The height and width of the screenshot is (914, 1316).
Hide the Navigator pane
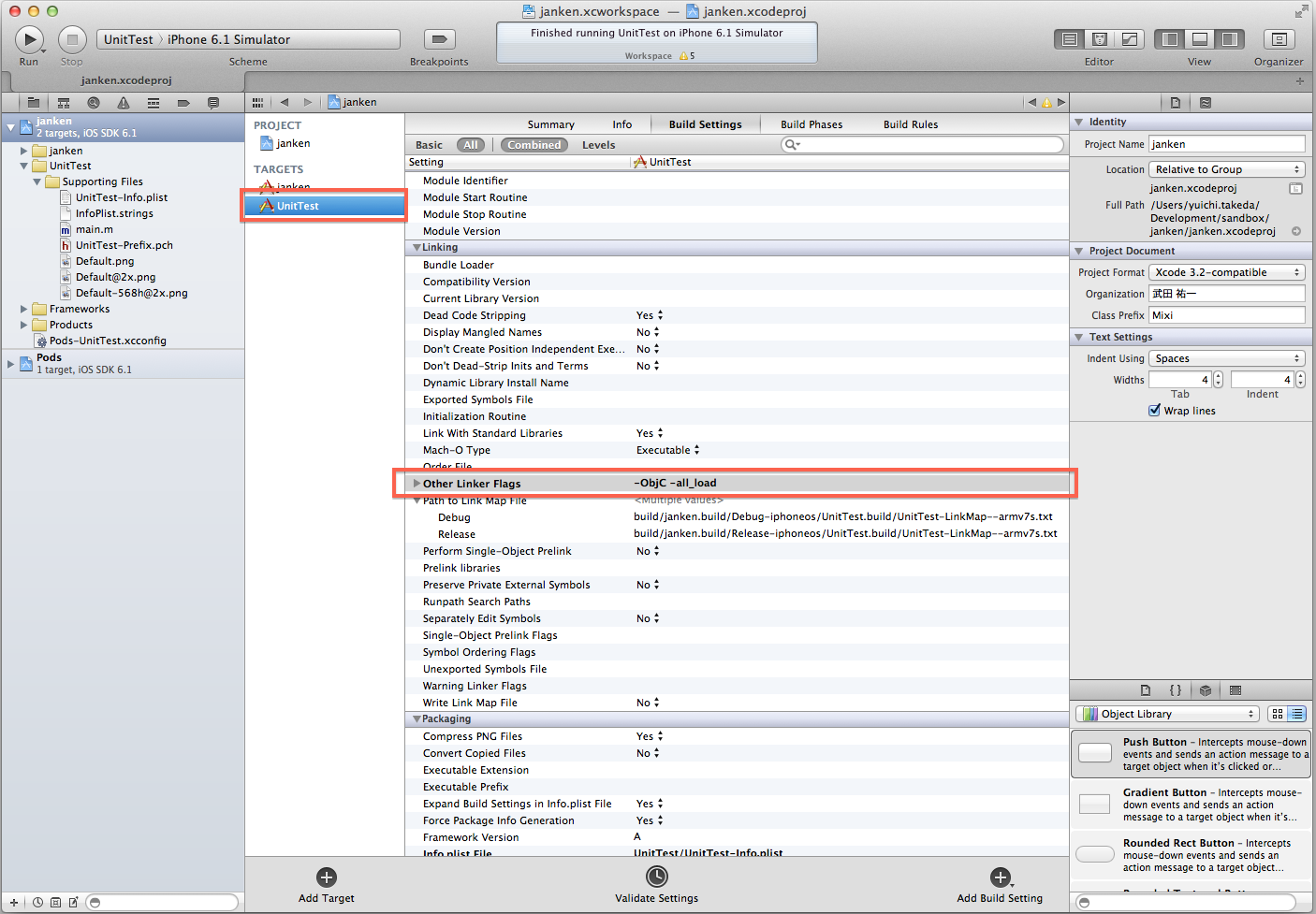[x=1169, y=39]
